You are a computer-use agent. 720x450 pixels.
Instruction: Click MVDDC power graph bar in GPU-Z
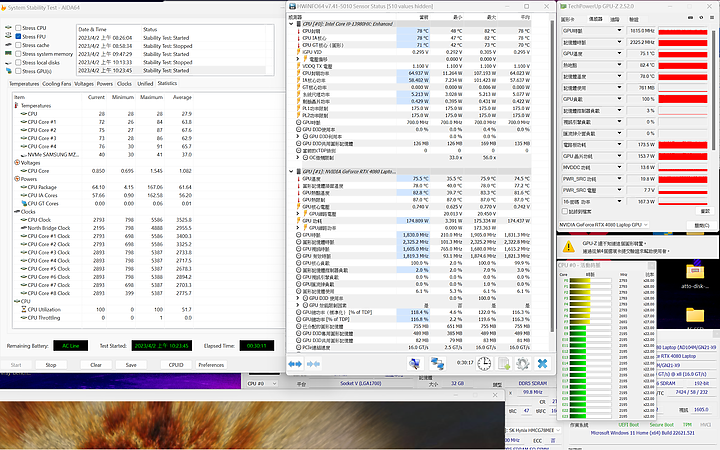683,168
